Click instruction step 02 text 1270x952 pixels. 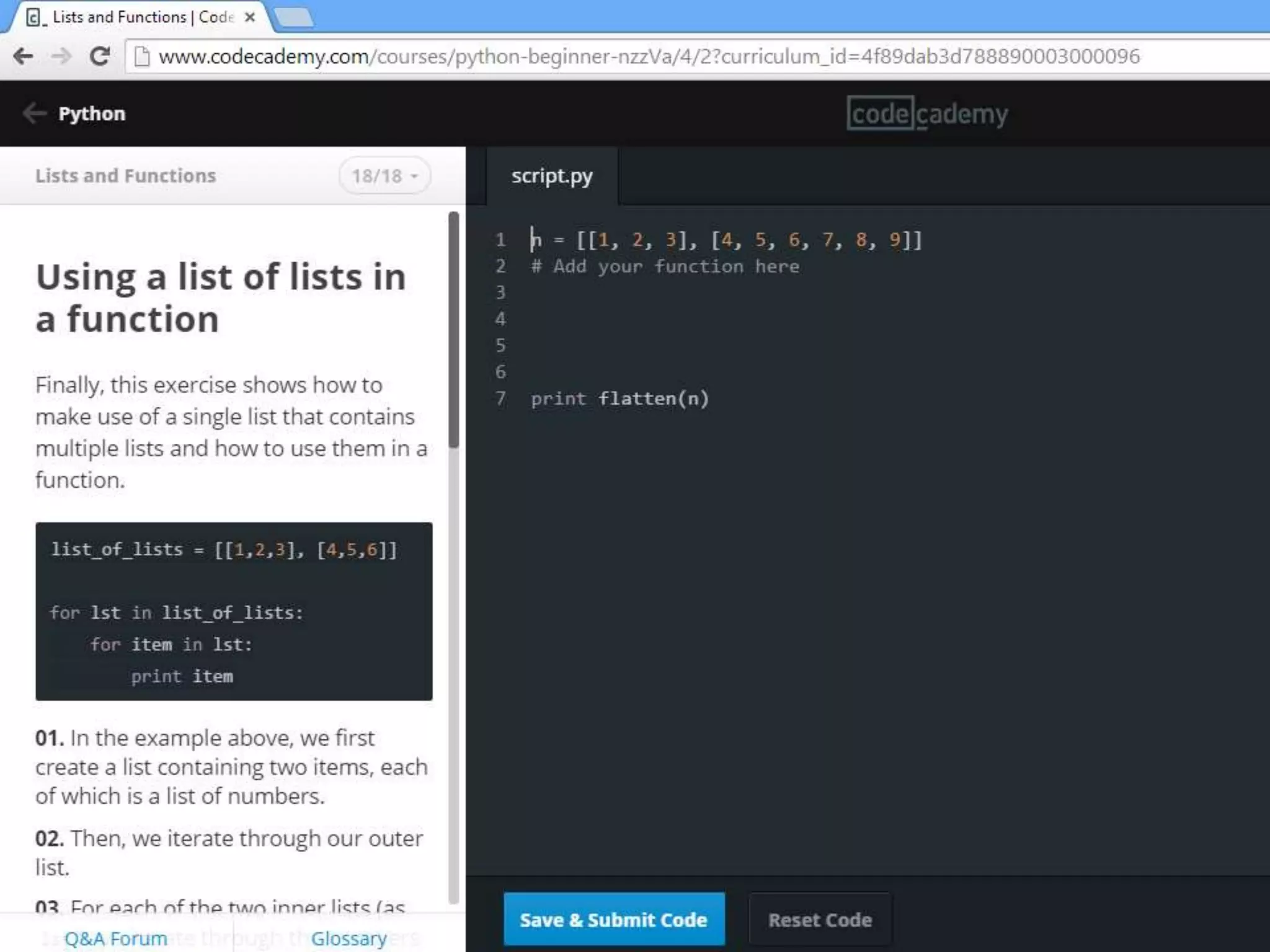229,852
